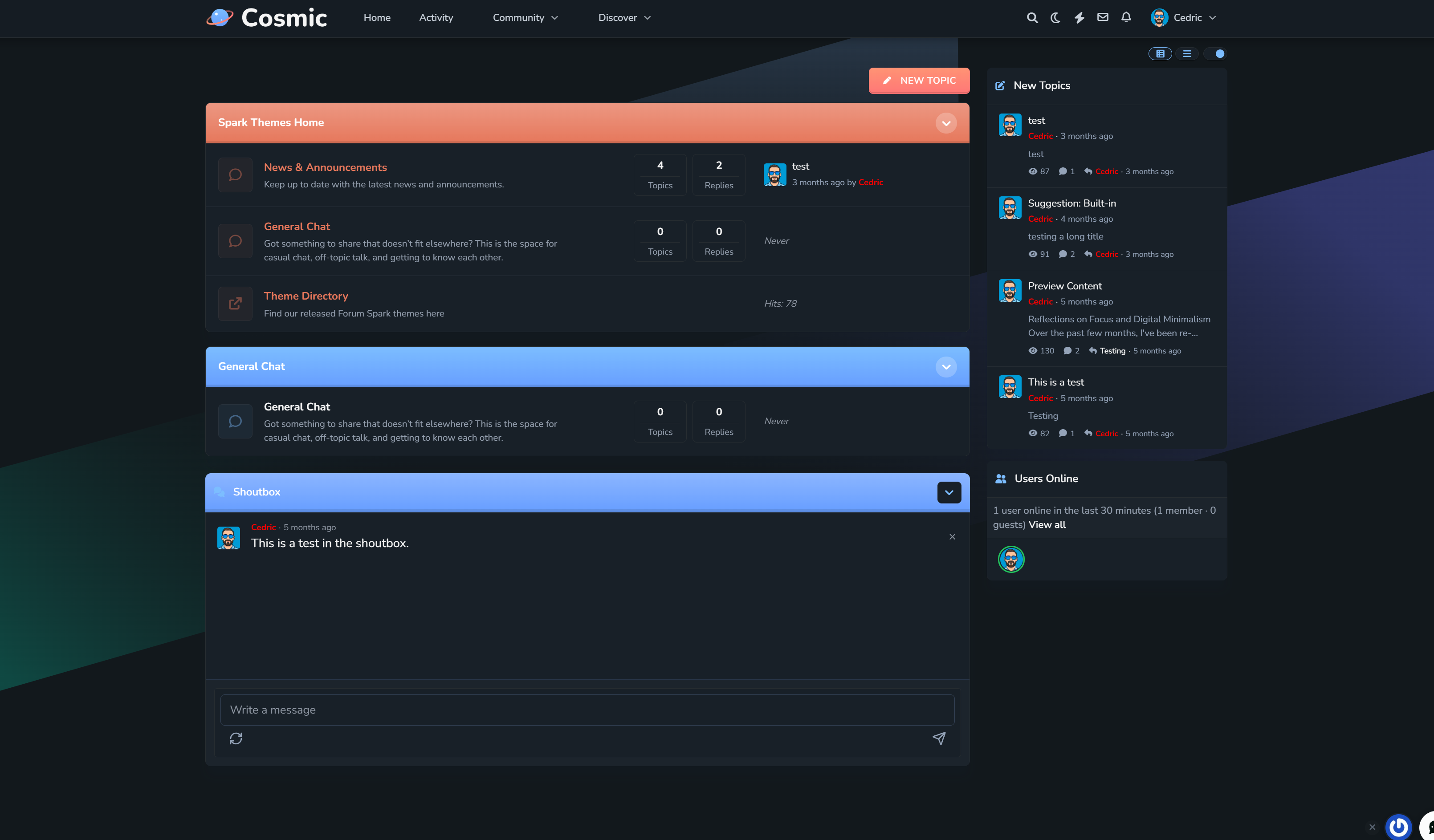
Task: Click the Users Online people icon
Action: pos(1000,479)
